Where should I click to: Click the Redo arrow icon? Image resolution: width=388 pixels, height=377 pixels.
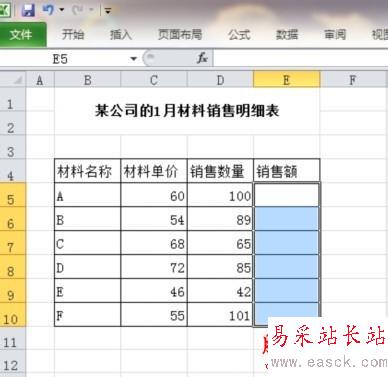point(77,10)
